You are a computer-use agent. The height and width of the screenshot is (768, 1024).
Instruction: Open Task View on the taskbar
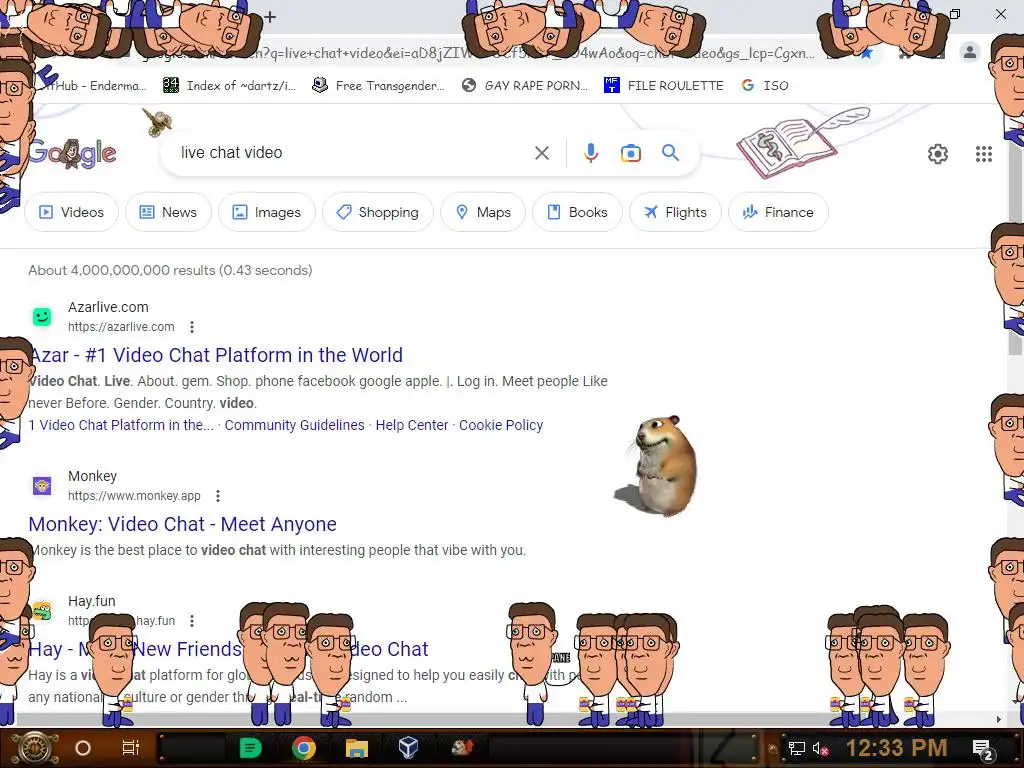click(131, 748)
